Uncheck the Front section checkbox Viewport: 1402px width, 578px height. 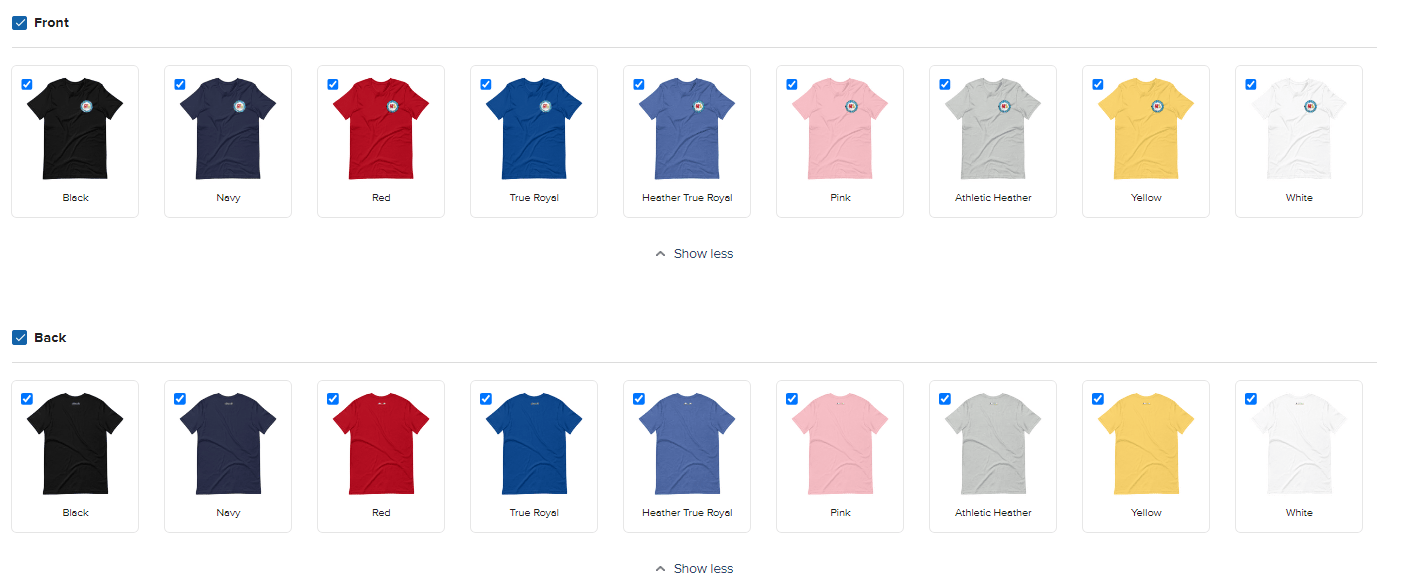click(19, 22)
